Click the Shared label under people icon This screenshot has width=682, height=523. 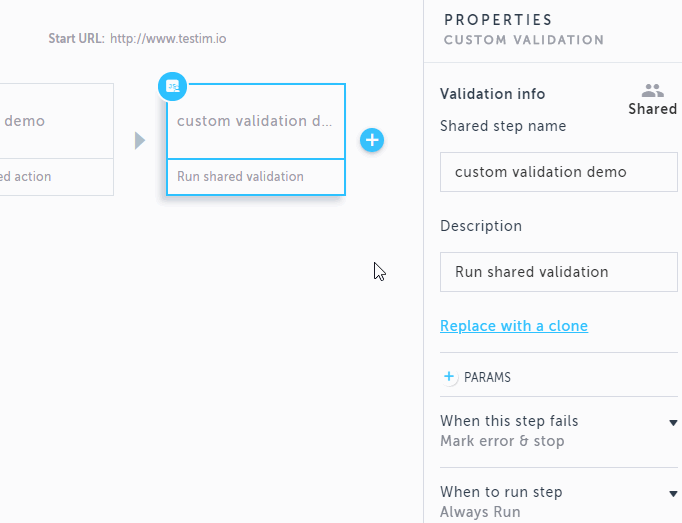tap(652, 109)
